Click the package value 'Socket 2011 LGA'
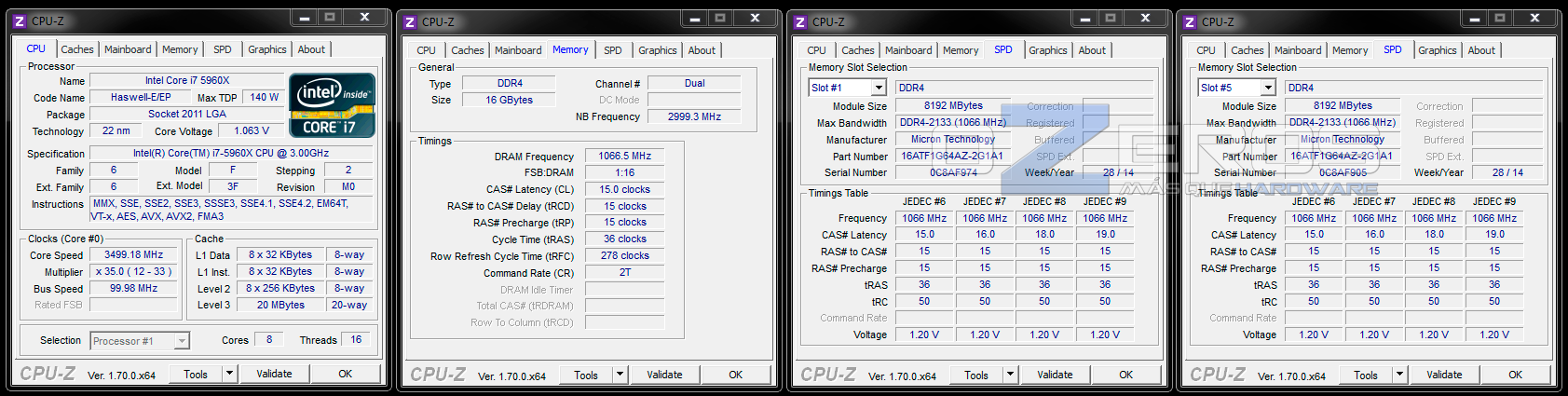The image size is (1568, 396). pos(187,114)
